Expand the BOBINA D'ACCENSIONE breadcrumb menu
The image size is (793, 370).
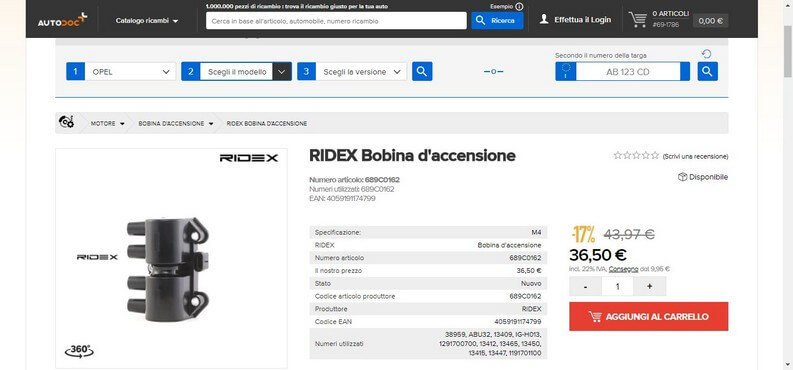click(176, 123)
